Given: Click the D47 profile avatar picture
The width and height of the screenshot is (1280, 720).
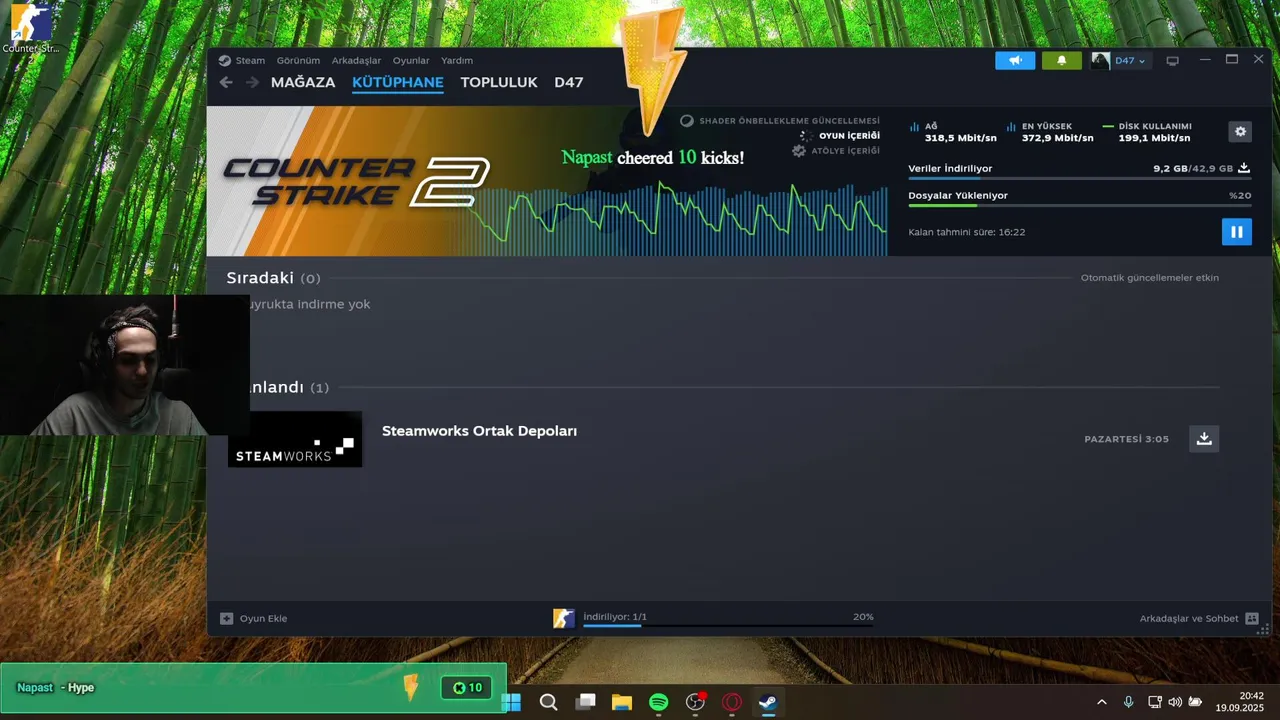Looking at the screenshot, I should [x=1100, y=61].
